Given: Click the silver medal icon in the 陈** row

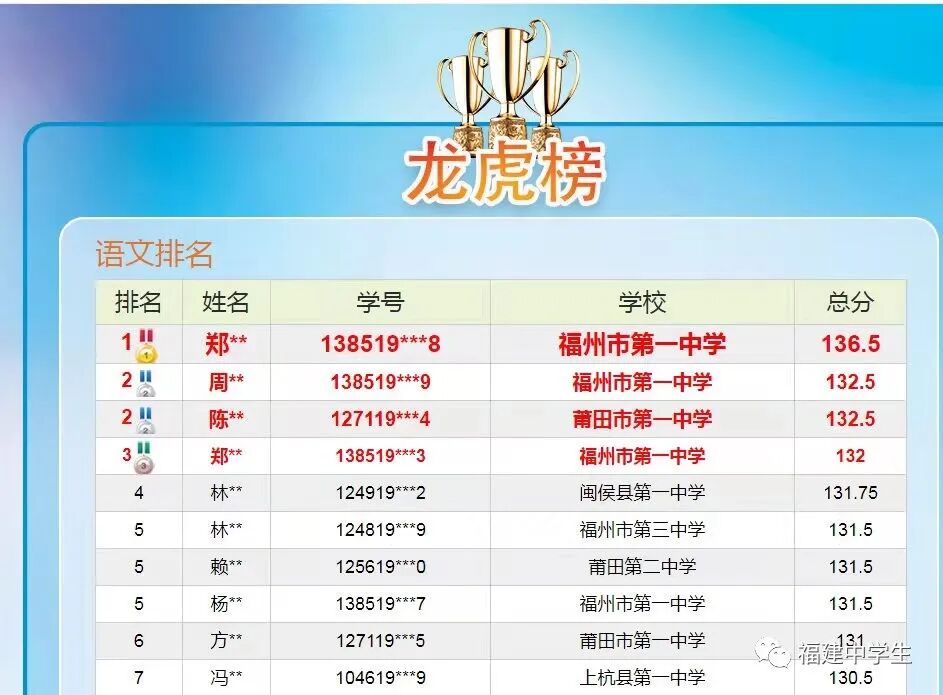Looking at the screenshot, I should (146, 420).
